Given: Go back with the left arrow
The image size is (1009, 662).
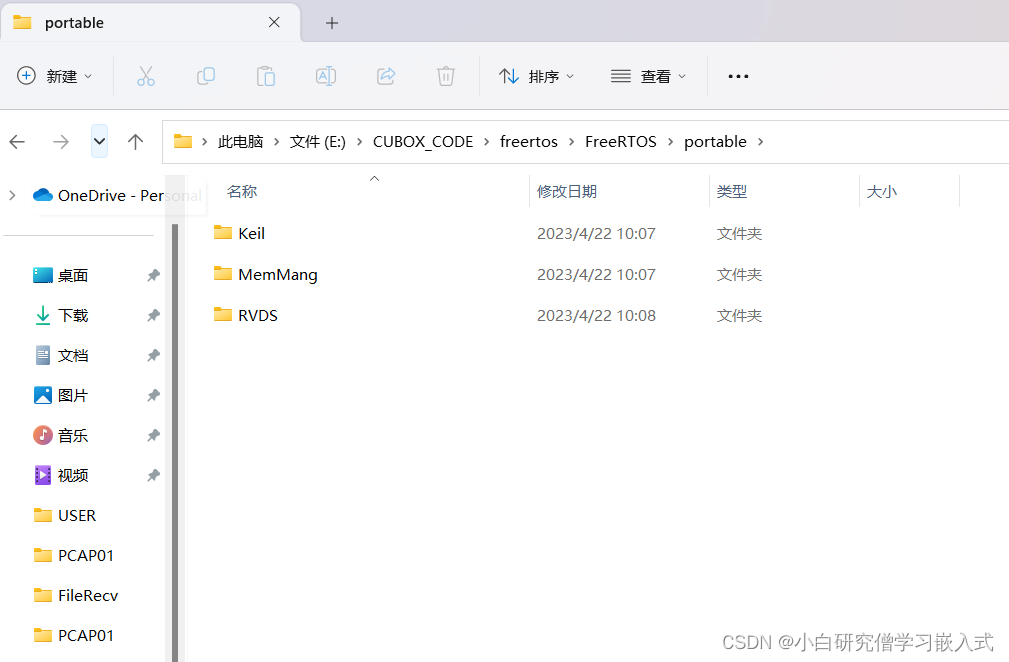Looking at the screenshot, I should click(17, 142).
